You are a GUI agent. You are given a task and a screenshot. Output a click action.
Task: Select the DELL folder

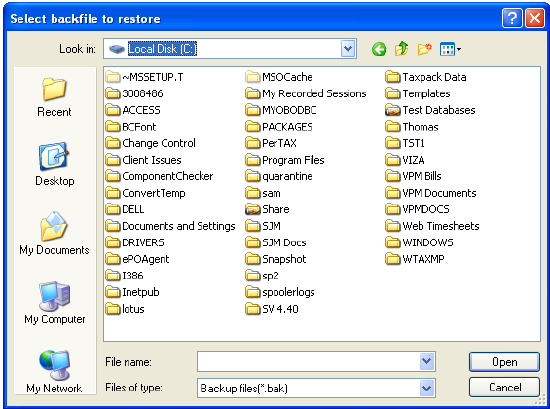[125, 209]
